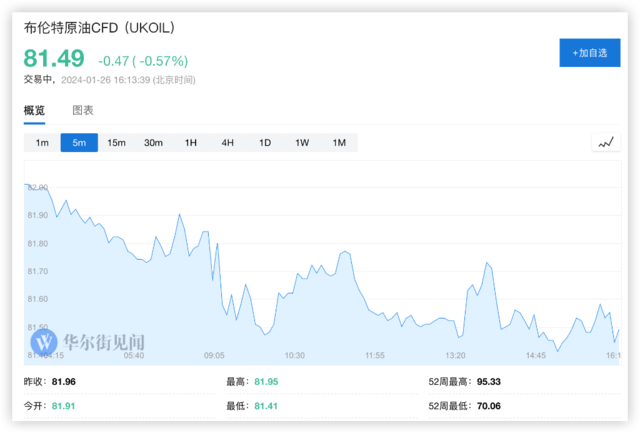640x433 pixels.
Task: Switch to the 概览 tab
Action: (x=36, y=111)
